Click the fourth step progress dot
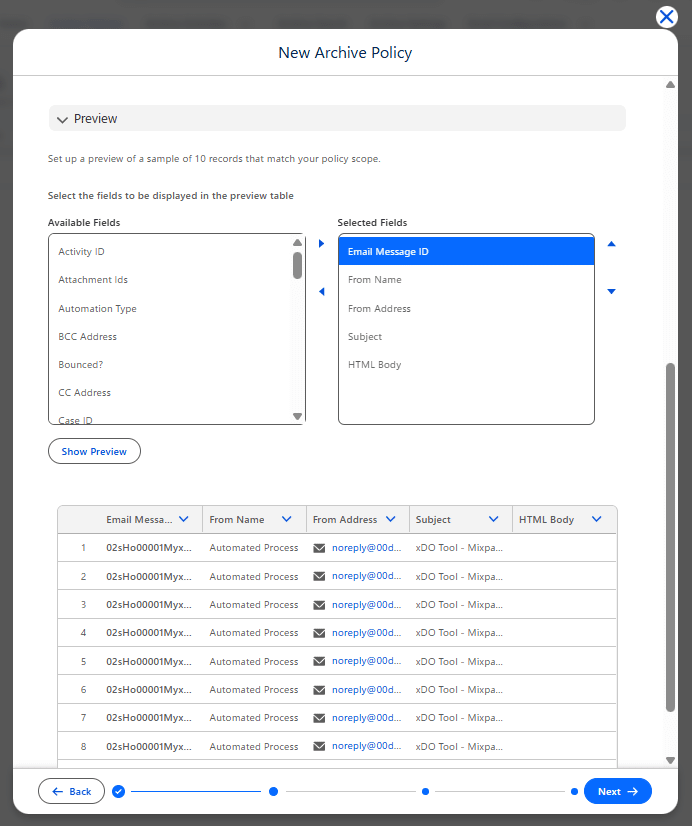The image size is (692, 826). pos(574,791)
